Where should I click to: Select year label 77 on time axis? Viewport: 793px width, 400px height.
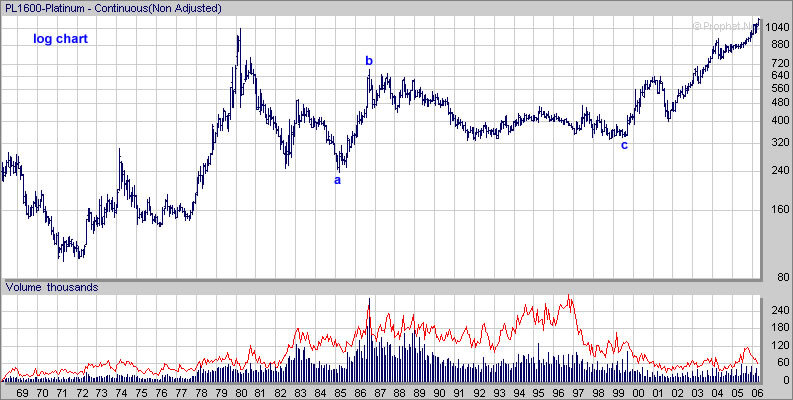pos(181,393)
